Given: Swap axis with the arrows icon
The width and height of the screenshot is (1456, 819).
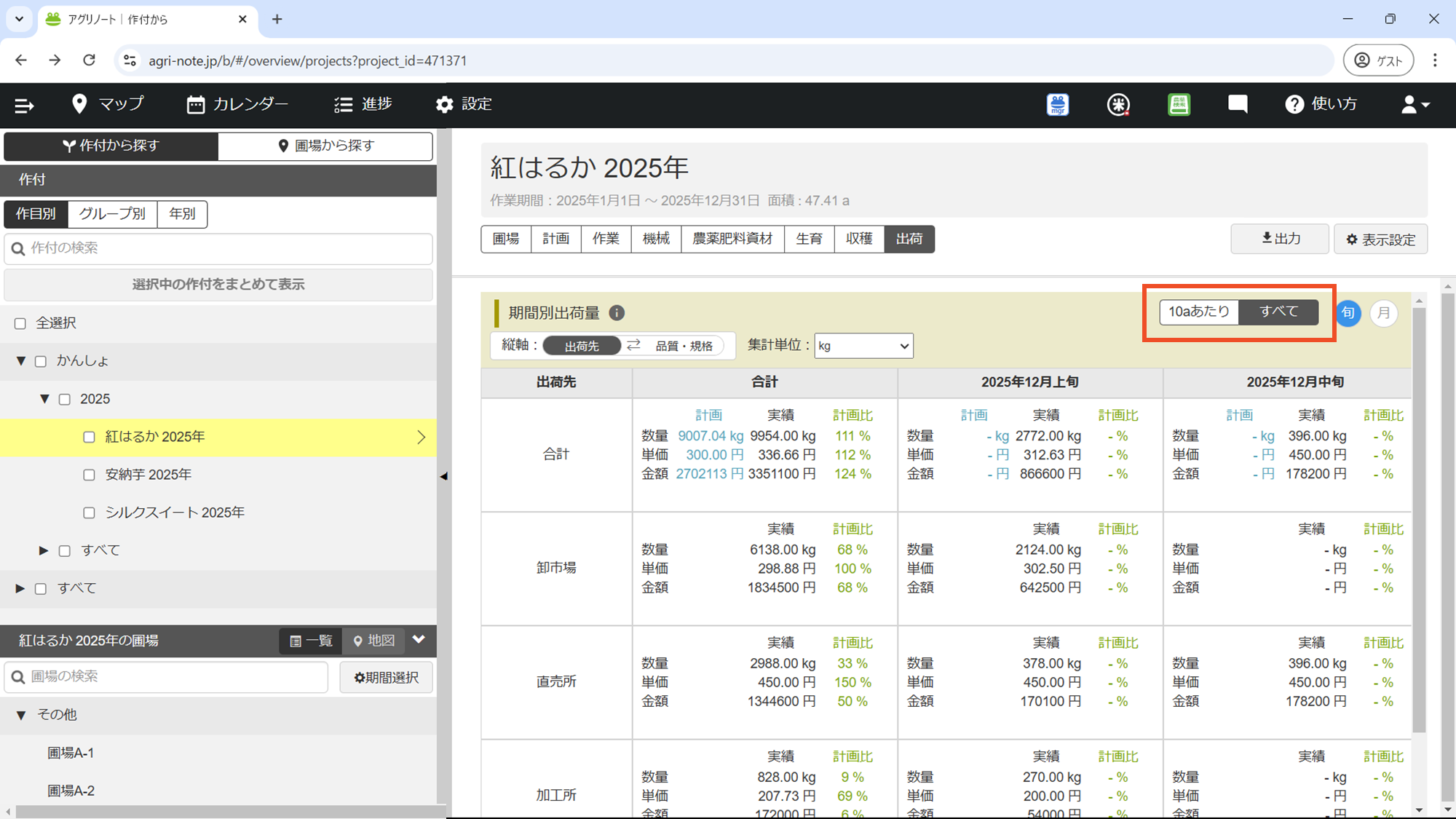Looking at the screenshot, I should click(x=633, y=346).
